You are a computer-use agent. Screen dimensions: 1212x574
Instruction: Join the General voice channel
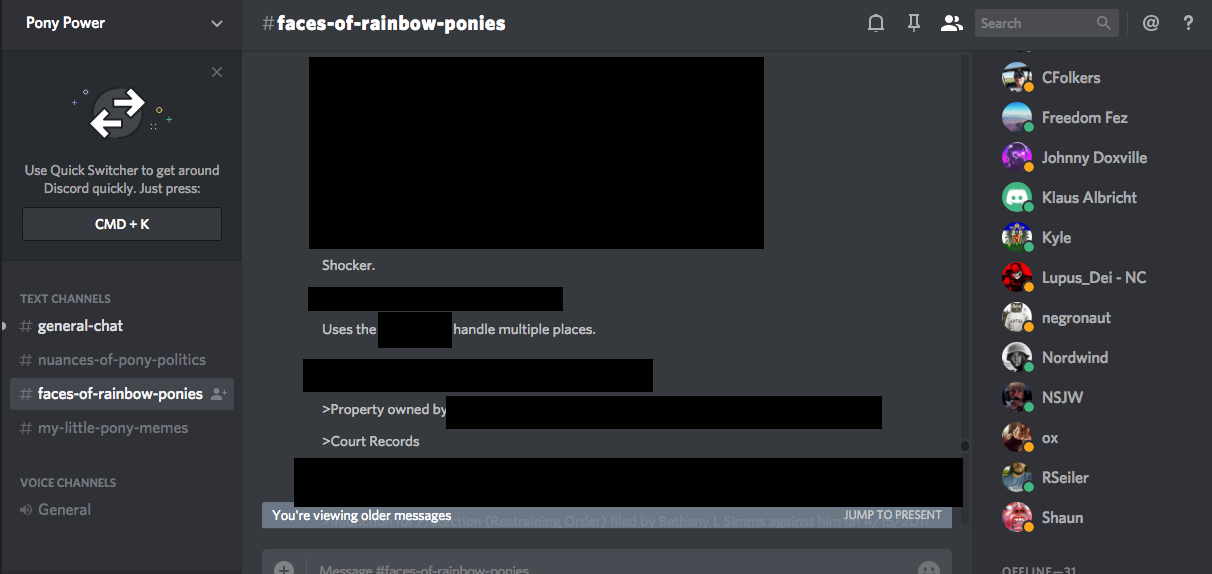64,510
